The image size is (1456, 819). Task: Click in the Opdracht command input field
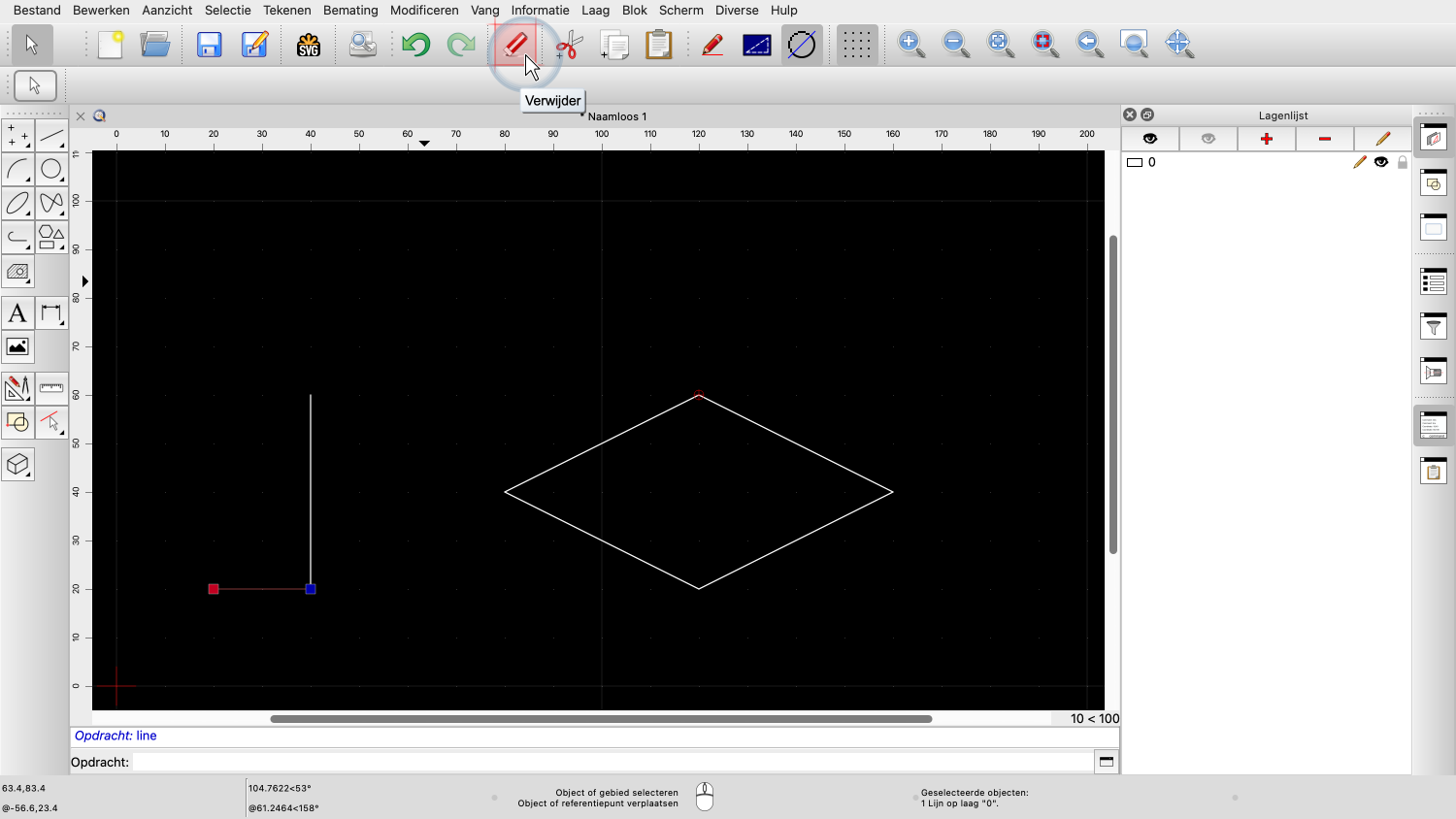pyautogui.click(x=582, y=763)
